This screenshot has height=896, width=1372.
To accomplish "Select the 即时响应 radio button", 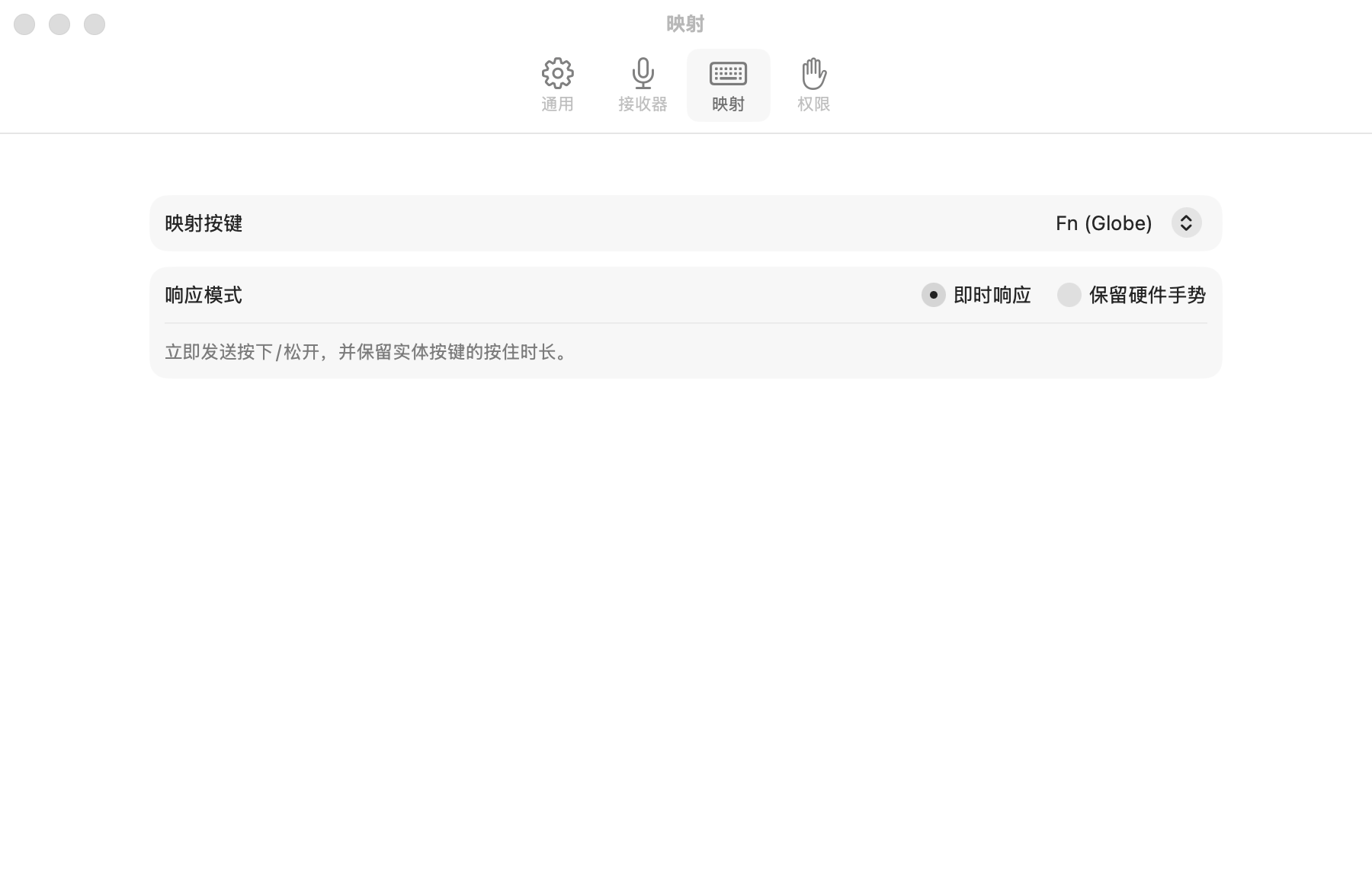I will 933,295.
